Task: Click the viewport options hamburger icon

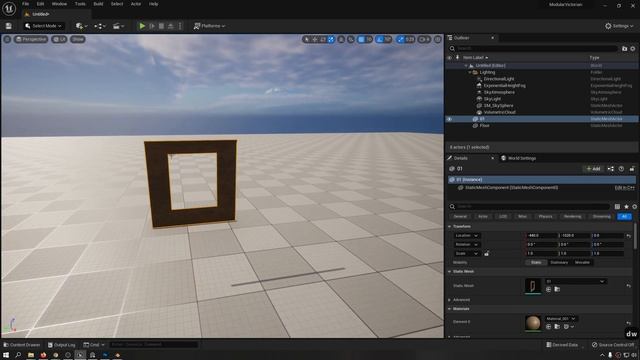Action: (7, 39)
